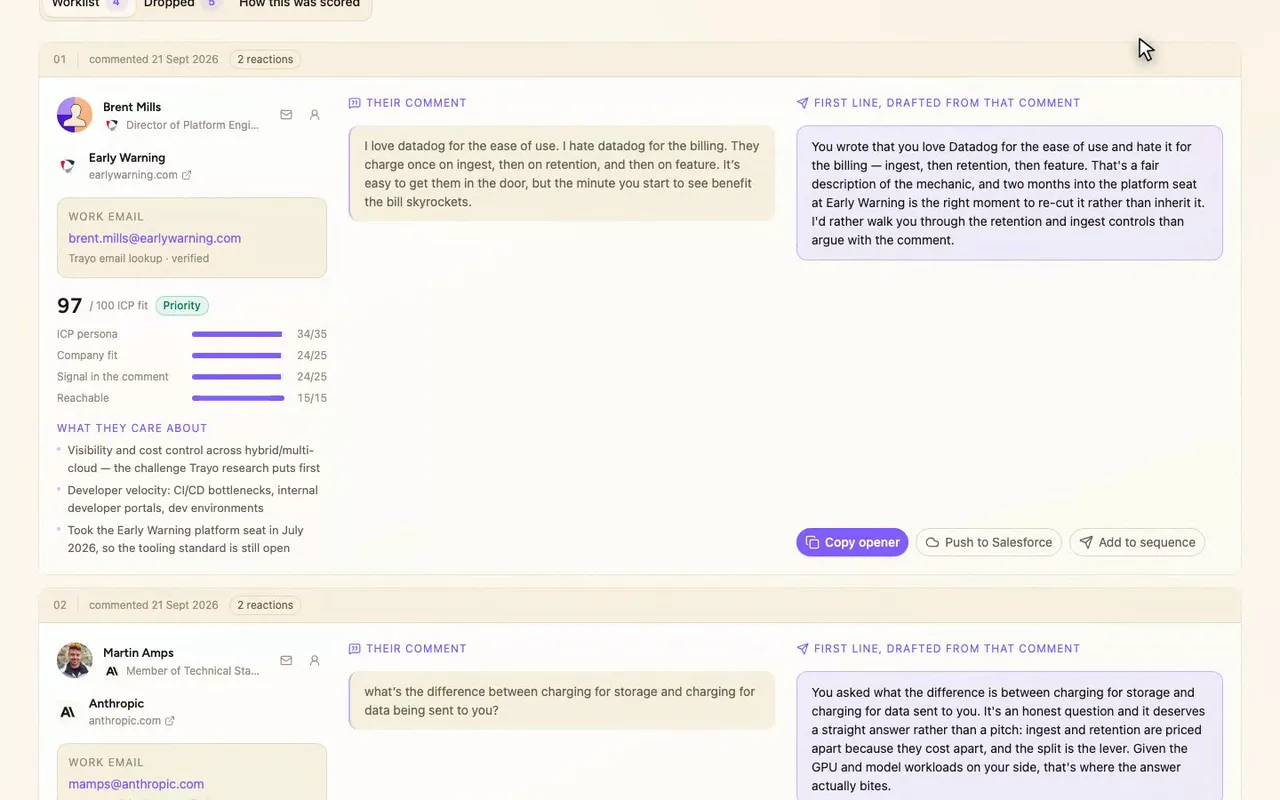Open mail icon beside Brent Mills
Viewport: 1280px width, 800px height.
click(x=286, y=115)
